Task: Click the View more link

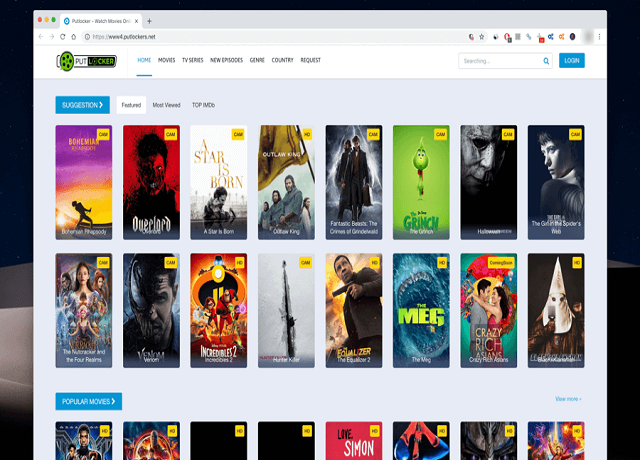Action: pos(567,399)
